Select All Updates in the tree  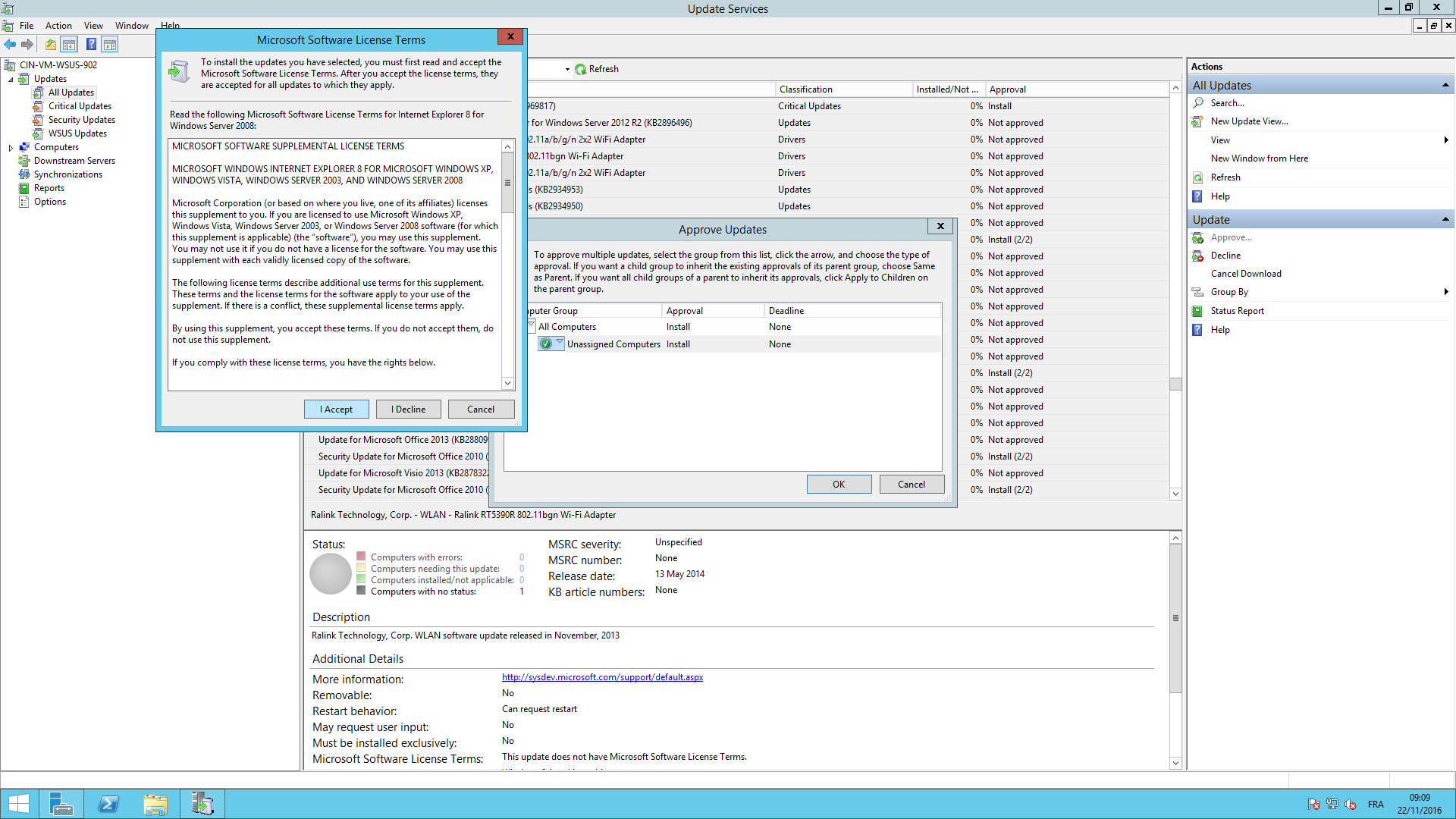point(71,93)
